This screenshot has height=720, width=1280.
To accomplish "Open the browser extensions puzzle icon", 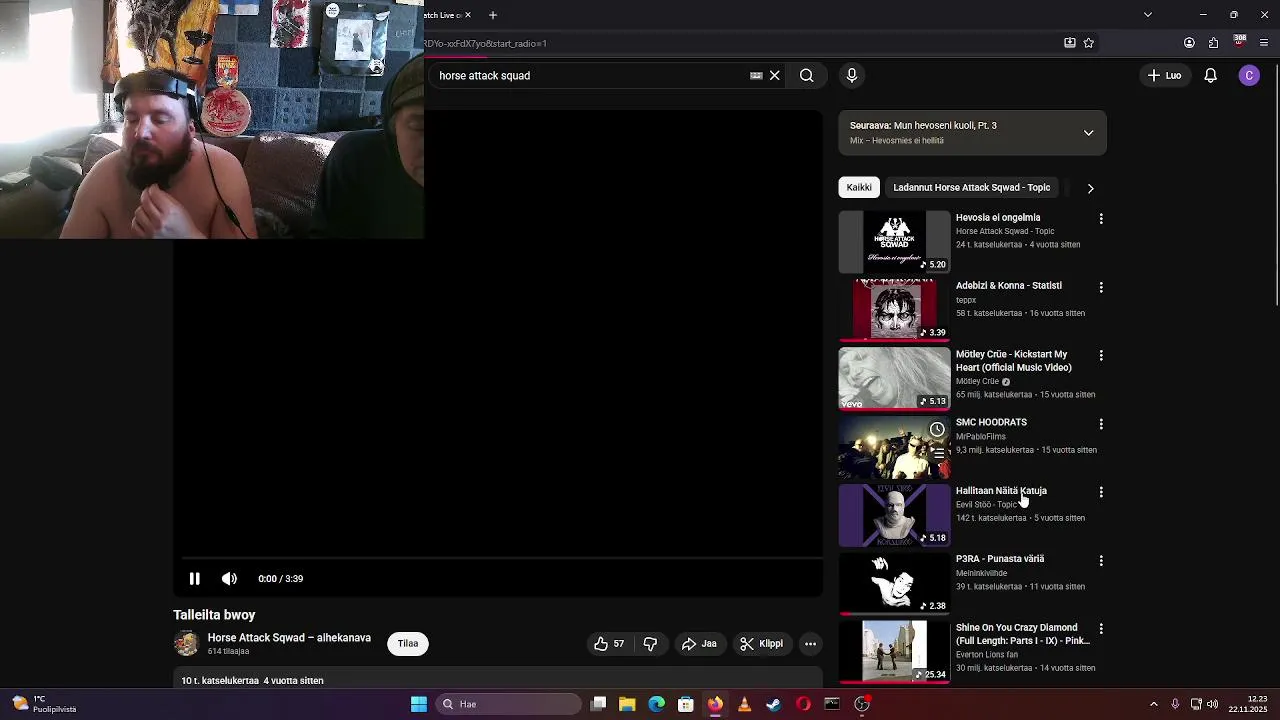I will click(x=1214, y=43).
